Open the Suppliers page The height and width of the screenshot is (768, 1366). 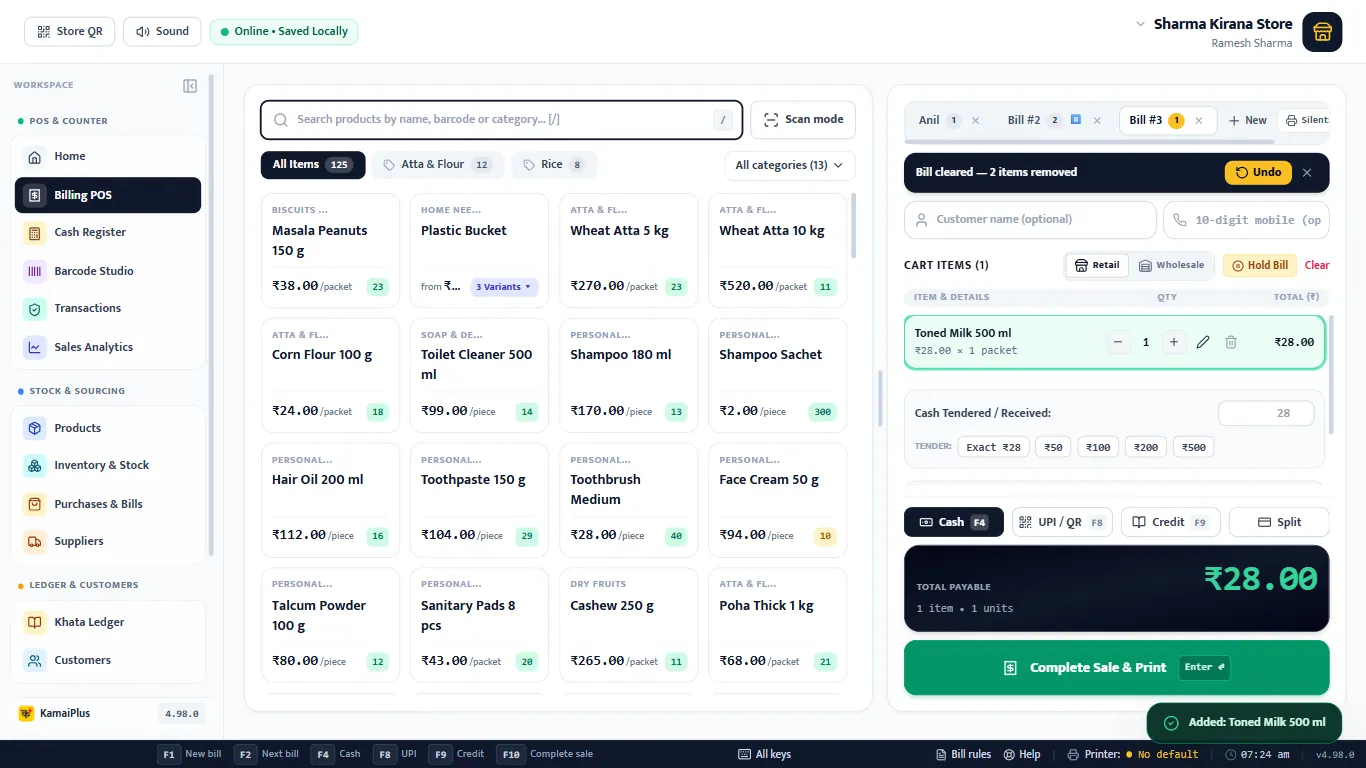coord(108,542)
